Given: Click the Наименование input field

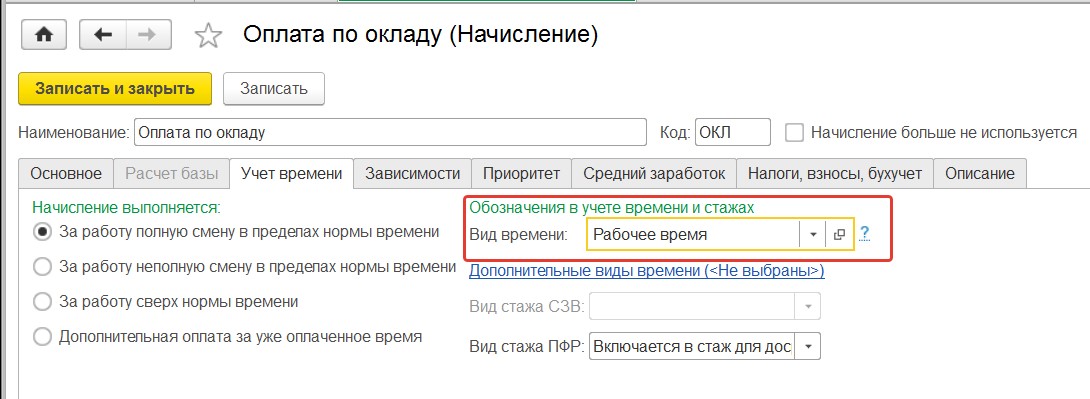Looking at the screenshot, I should tap(390, 132).
